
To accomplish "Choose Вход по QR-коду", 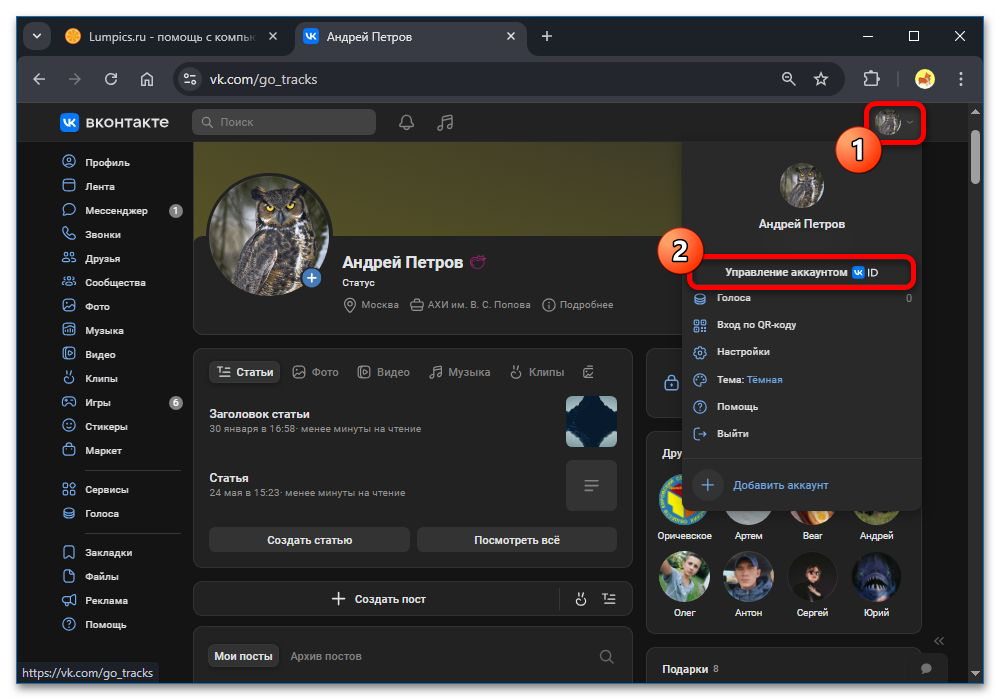I will 802,325.
